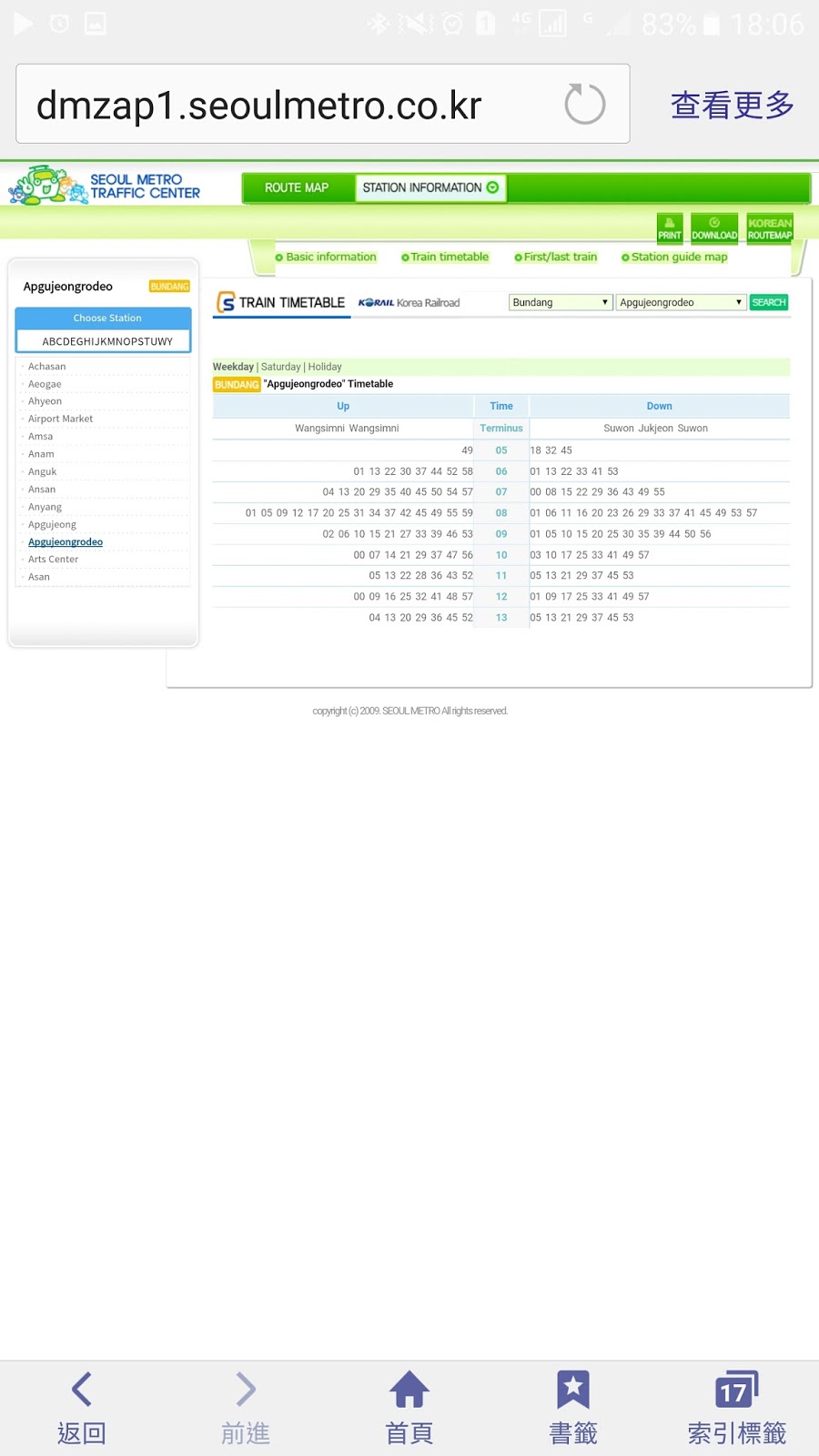Select Amsa station in the list

pyautogui.click(x=40, y=436)
